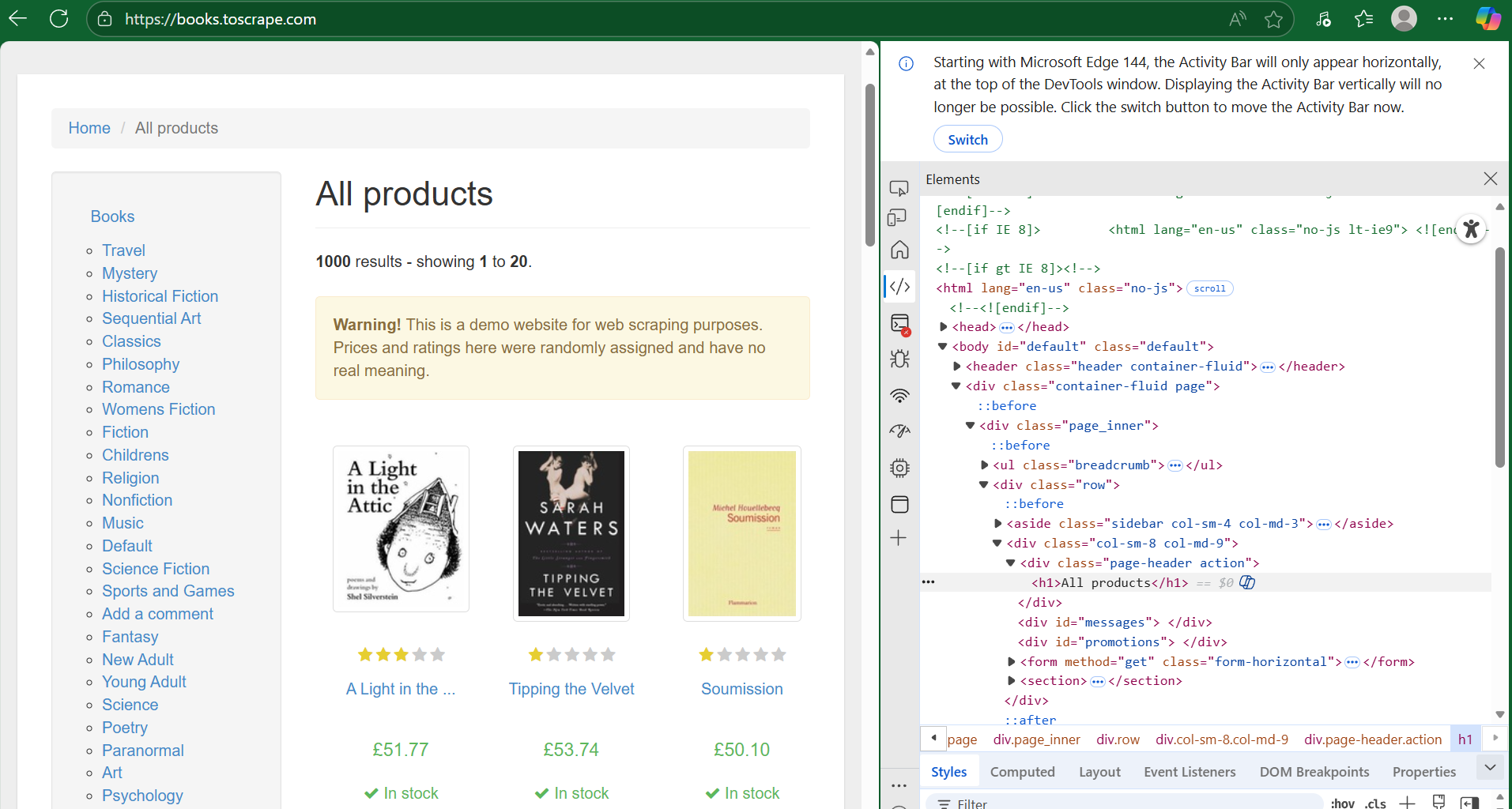Toggle the :hov element state panel
Image resolution: width=1512 pixels, height=809 pixels.
point(1342,803)
